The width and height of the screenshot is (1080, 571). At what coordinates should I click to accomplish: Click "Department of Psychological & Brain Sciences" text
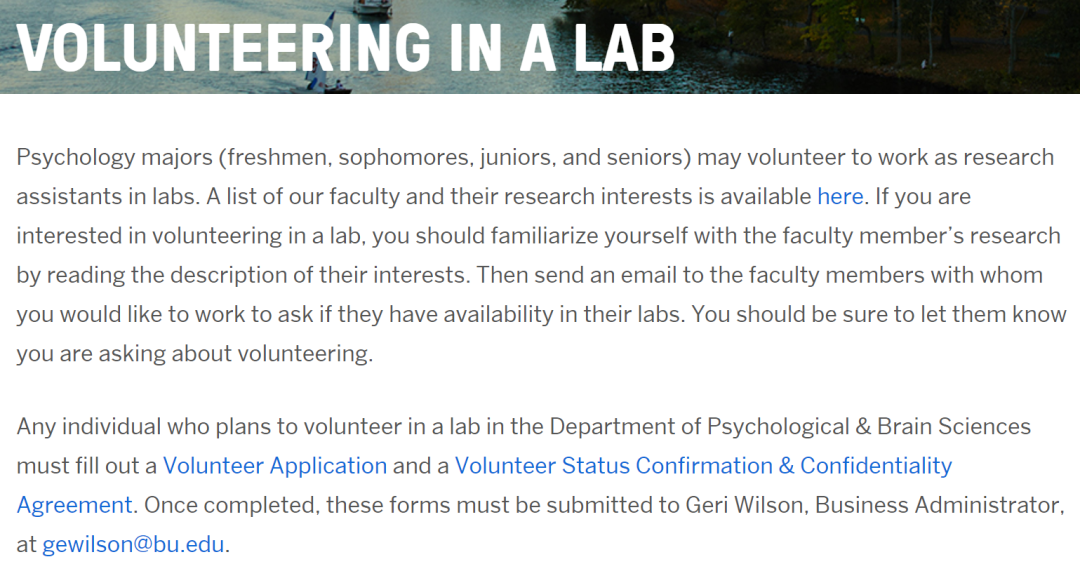790,426
